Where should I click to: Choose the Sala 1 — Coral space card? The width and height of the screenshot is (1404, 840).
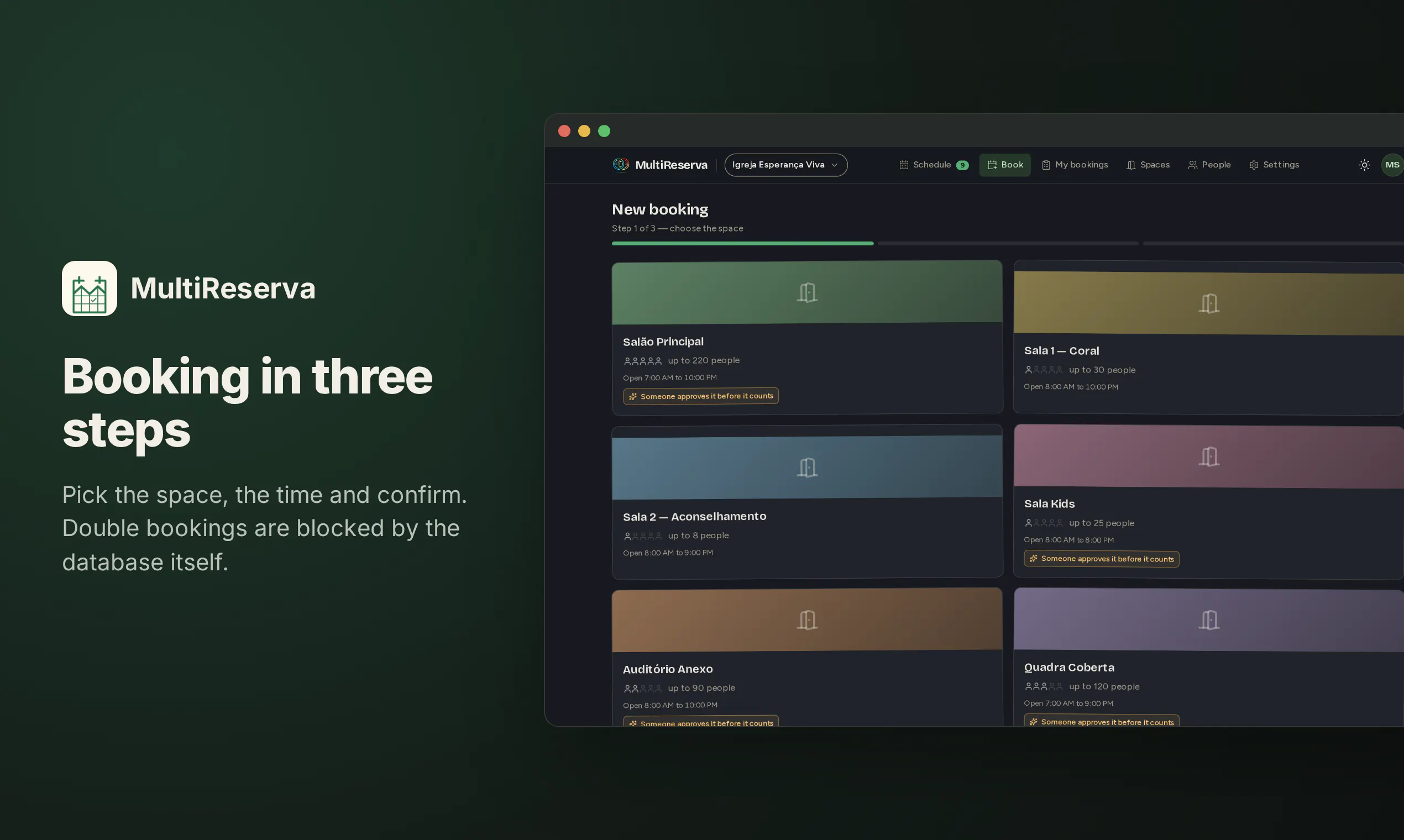(x=1208, y=338)
